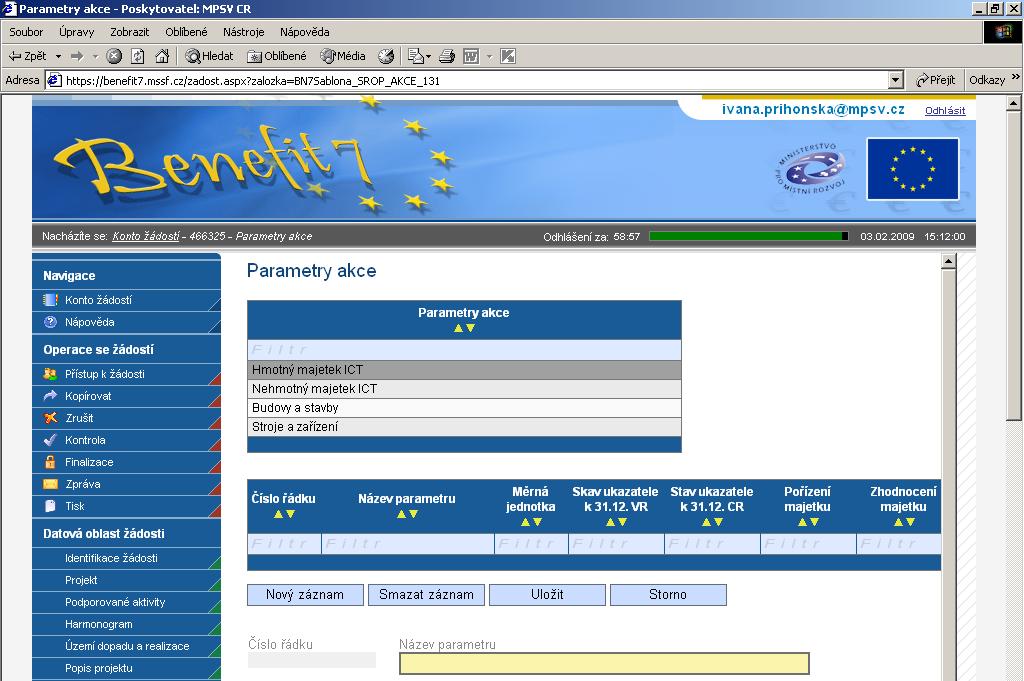Click the Odhlásit logout link
The image size is (1024, 681).
[945, 110]
